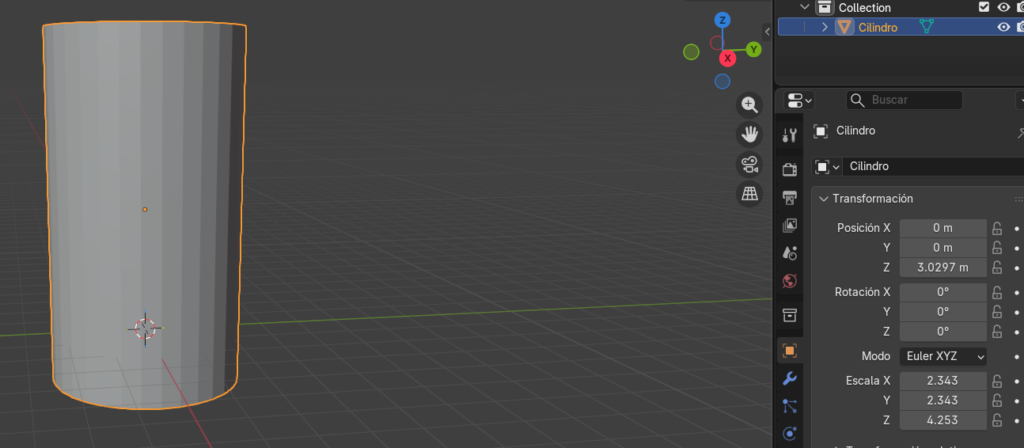
Task: Open the Scene properties tab
Action: pos(790,253)
